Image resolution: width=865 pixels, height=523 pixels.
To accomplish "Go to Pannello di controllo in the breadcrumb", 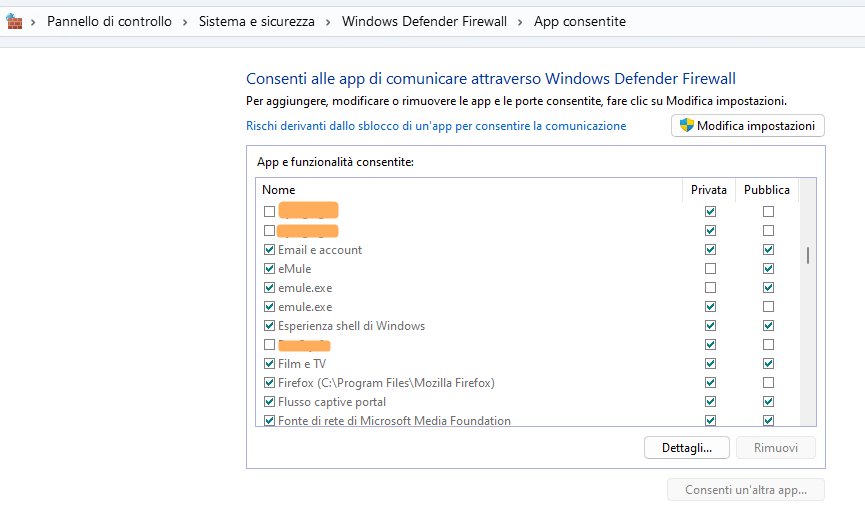I will [109, 22].
